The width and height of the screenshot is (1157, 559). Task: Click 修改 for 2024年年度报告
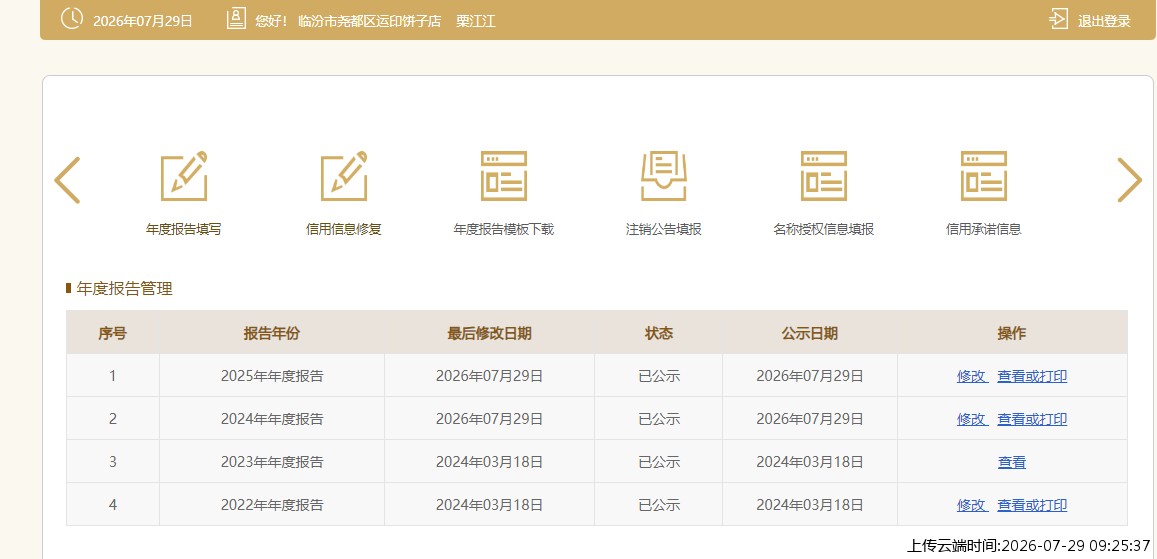(972, 419)
